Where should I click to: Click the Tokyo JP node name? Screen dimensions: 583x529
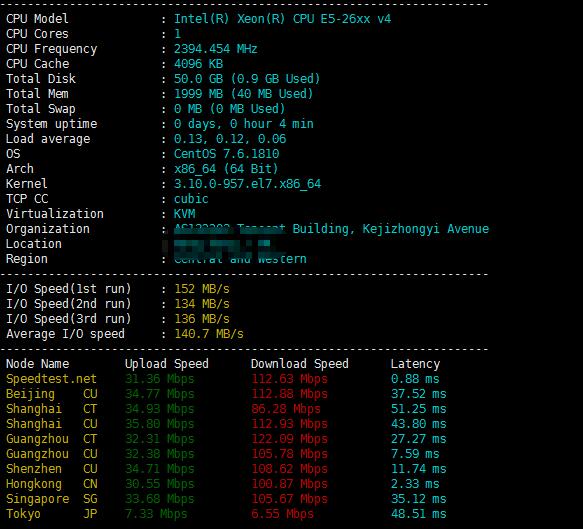pyautogui.click(x=52, y=514)
